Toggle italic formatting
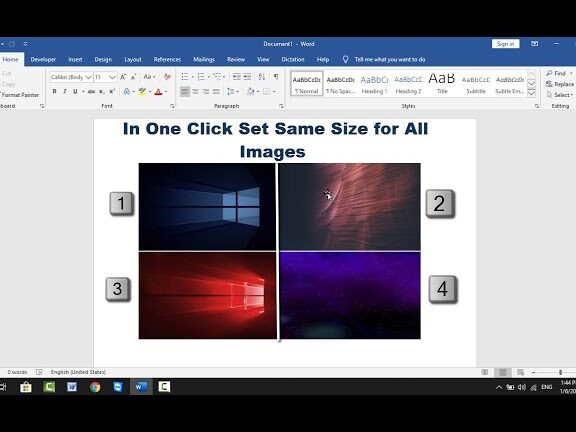576x432 pixels. click(x=65, y=91)
